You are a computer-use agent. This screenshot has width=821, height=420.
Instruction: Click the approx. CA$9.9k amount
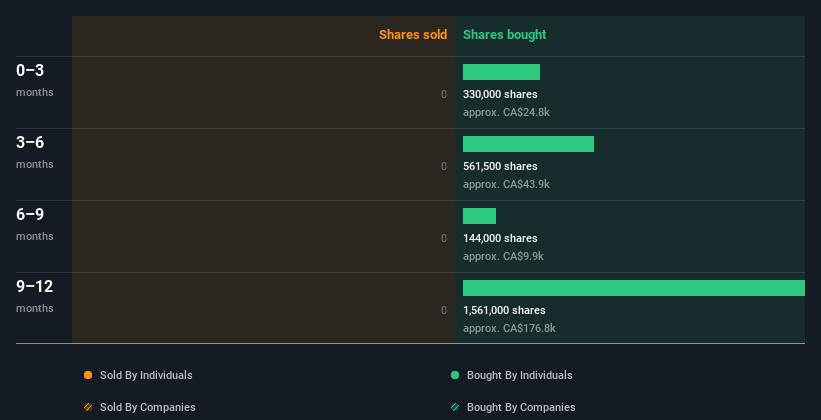[x=503, y=256]
